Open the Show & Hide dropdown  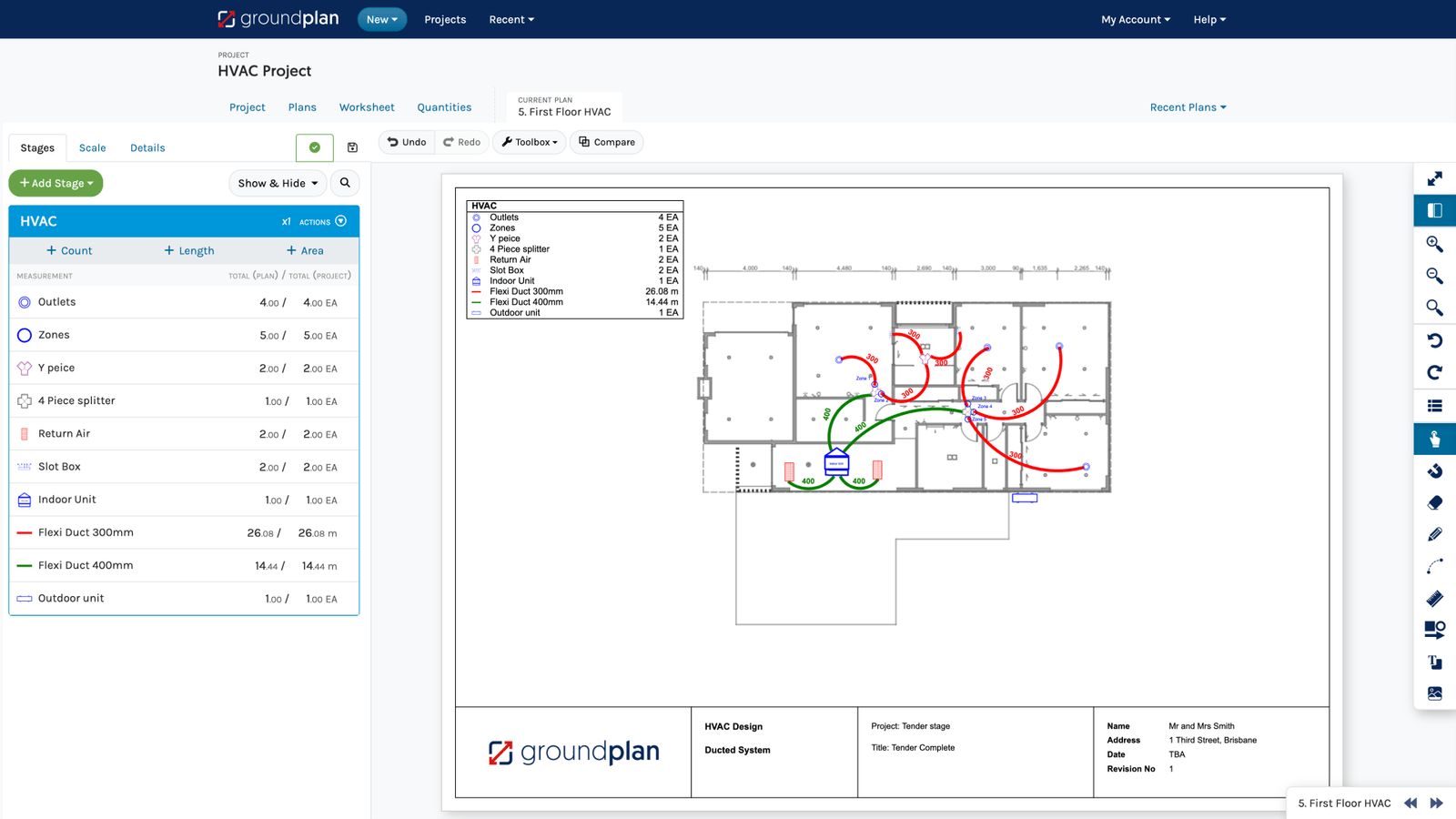[x=277, y=183]
